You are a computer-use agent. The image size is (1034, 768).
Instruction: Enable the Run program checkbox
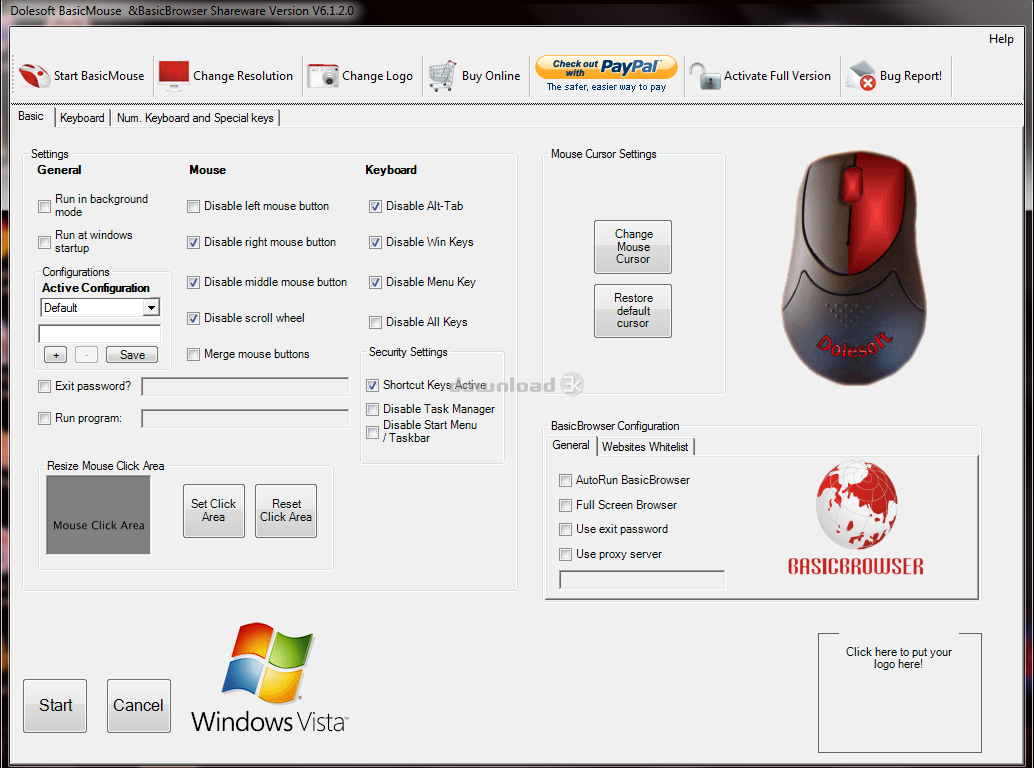(x=44, y=419)
